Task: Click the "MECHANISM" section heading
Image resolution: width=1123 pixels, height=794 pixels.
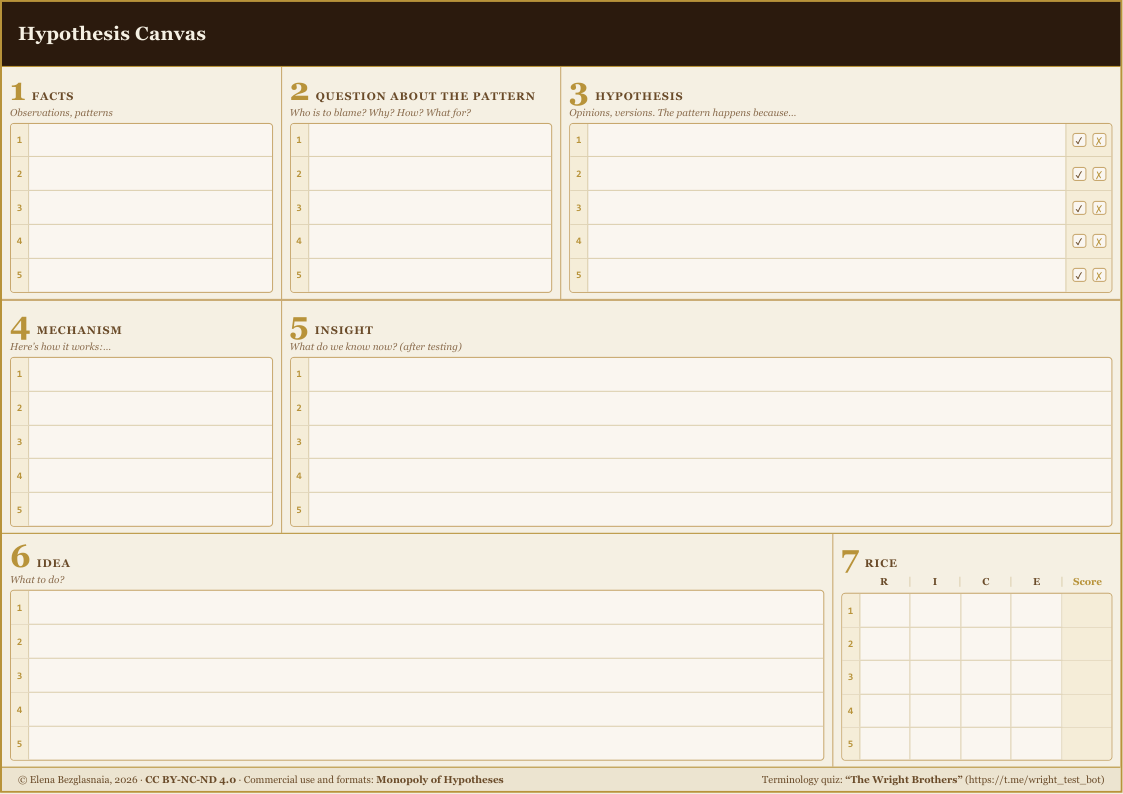Action: [79, 330]
